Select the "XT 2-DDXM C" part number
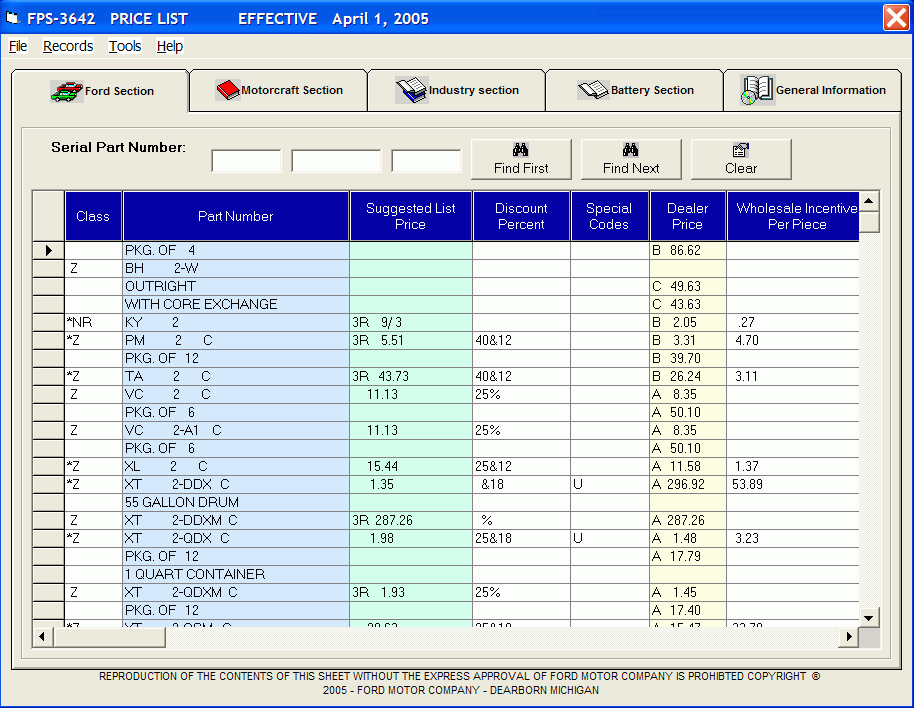Viewport: 914px width, 708px height. coord(236,520)
